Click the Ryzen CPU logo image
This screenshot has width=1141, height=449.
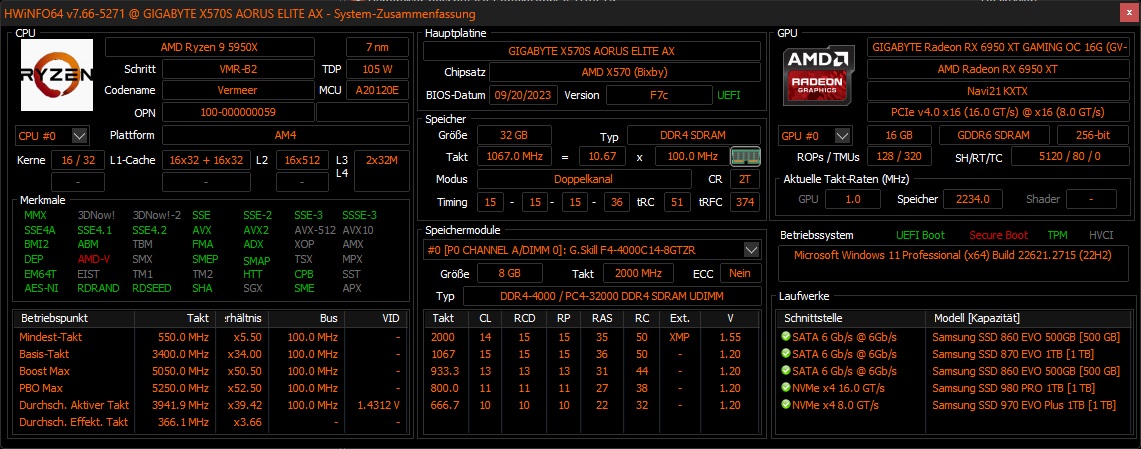click(x=57, y=75)
